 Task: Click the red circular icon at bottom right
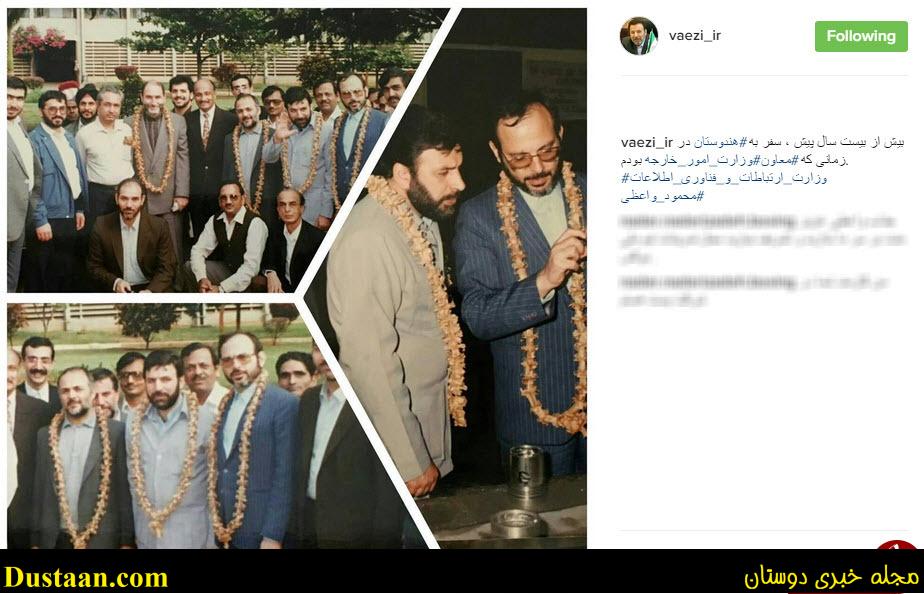896,546
